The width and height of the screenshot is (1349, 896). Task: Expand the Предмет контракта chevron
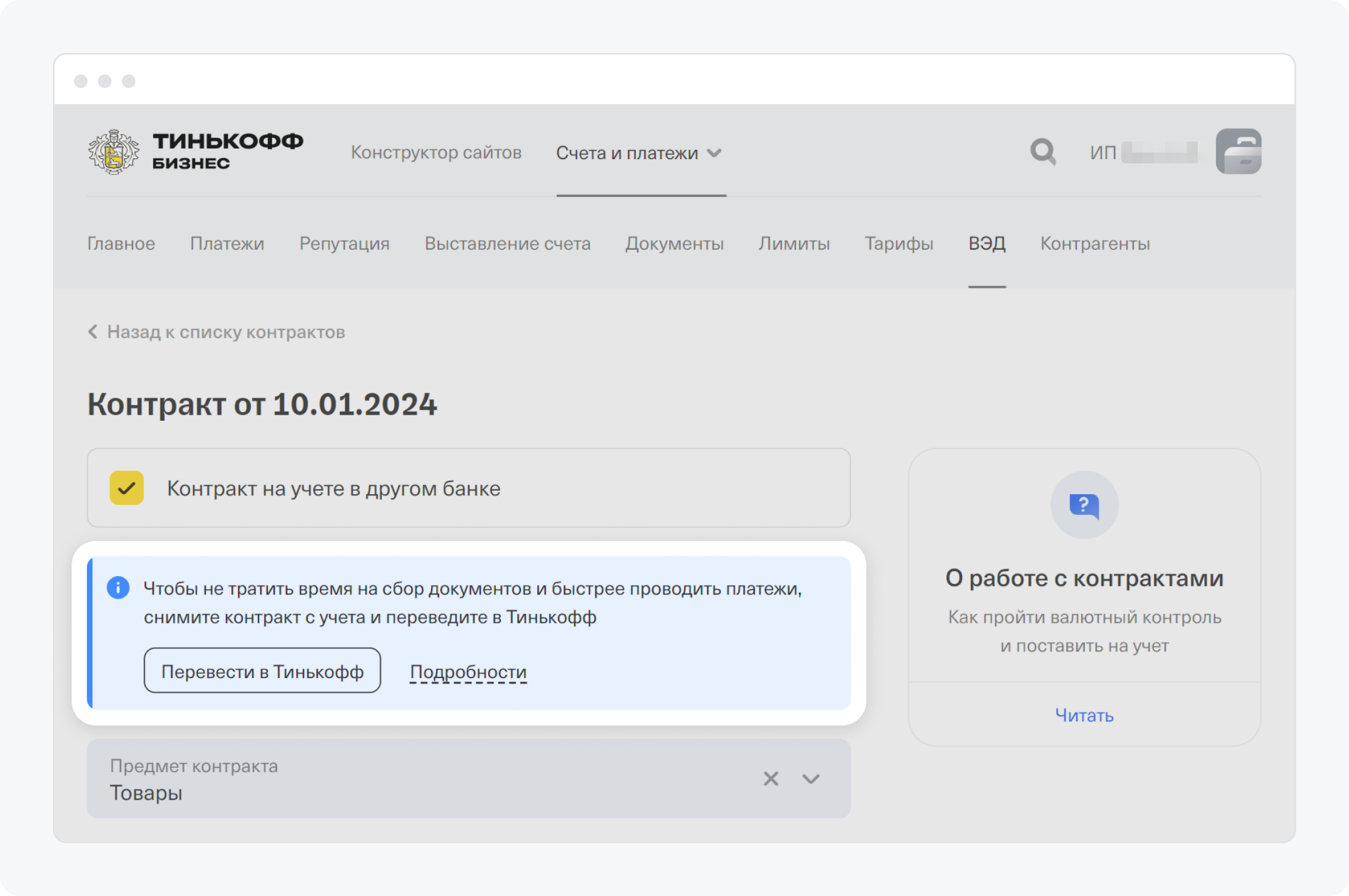(811, 778)
